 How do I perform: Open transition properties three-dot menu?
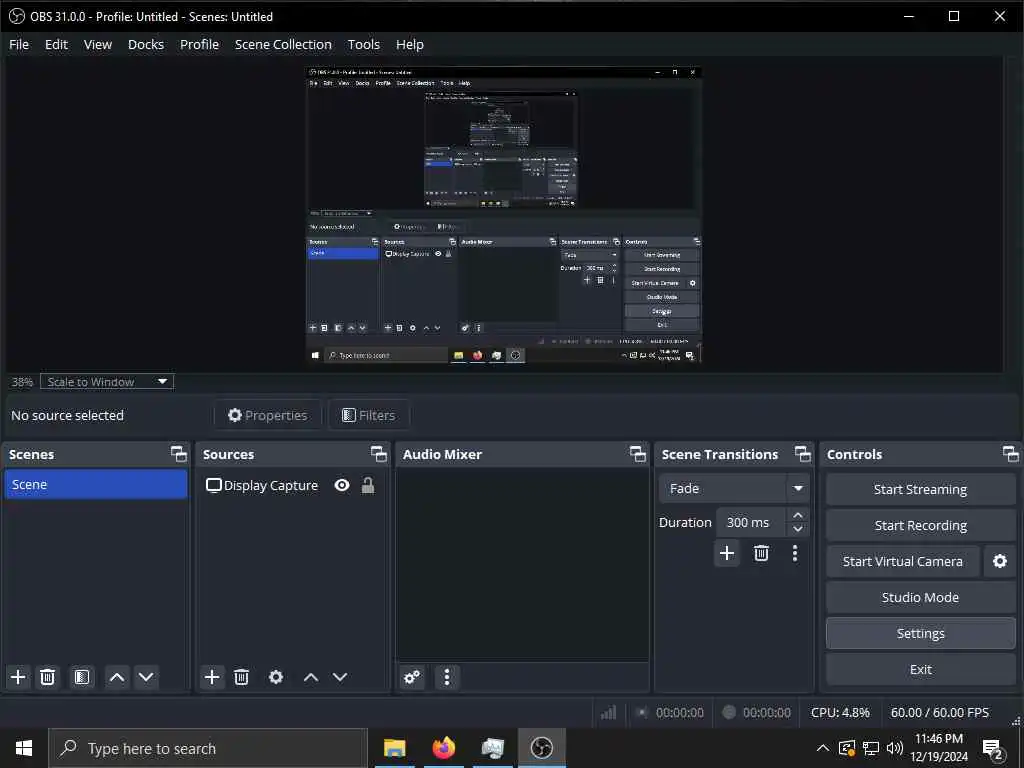point(795,554)
